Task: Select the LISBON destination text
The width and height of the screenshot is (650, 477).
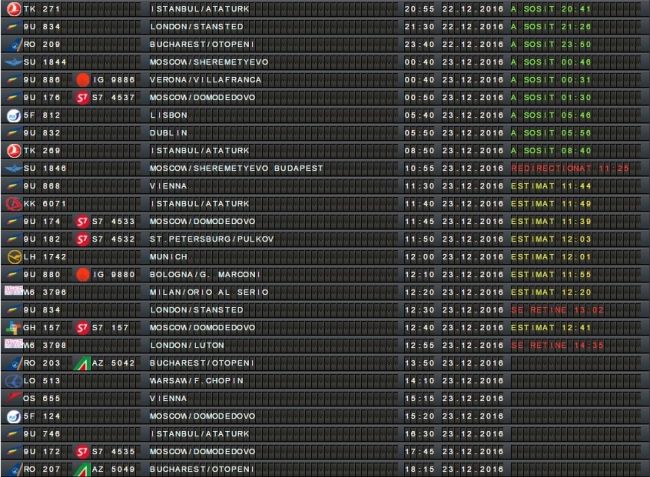Action: tap(169, 115)
